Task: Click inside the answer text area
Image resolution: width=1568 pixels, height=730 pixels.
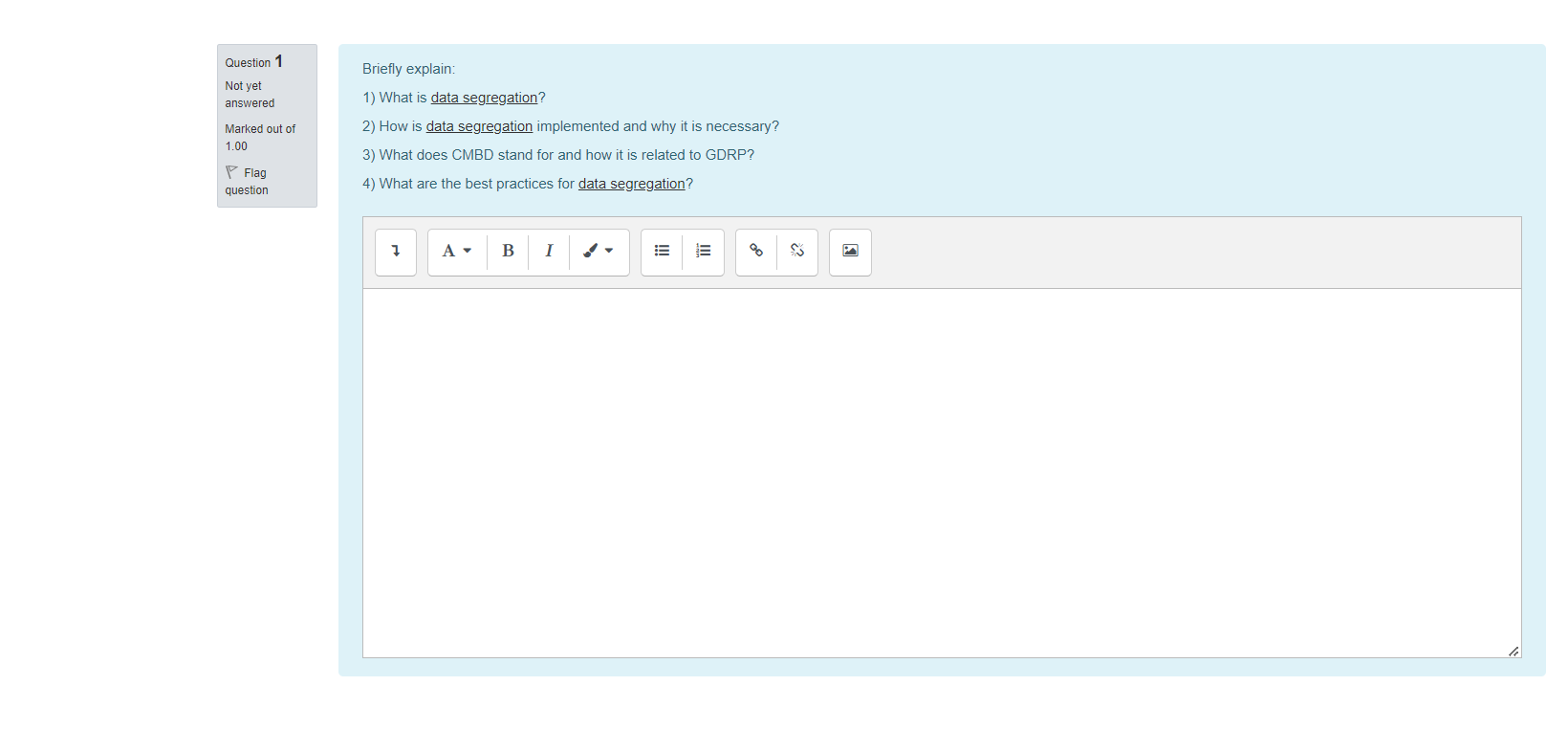Action: tap(942, 473)
